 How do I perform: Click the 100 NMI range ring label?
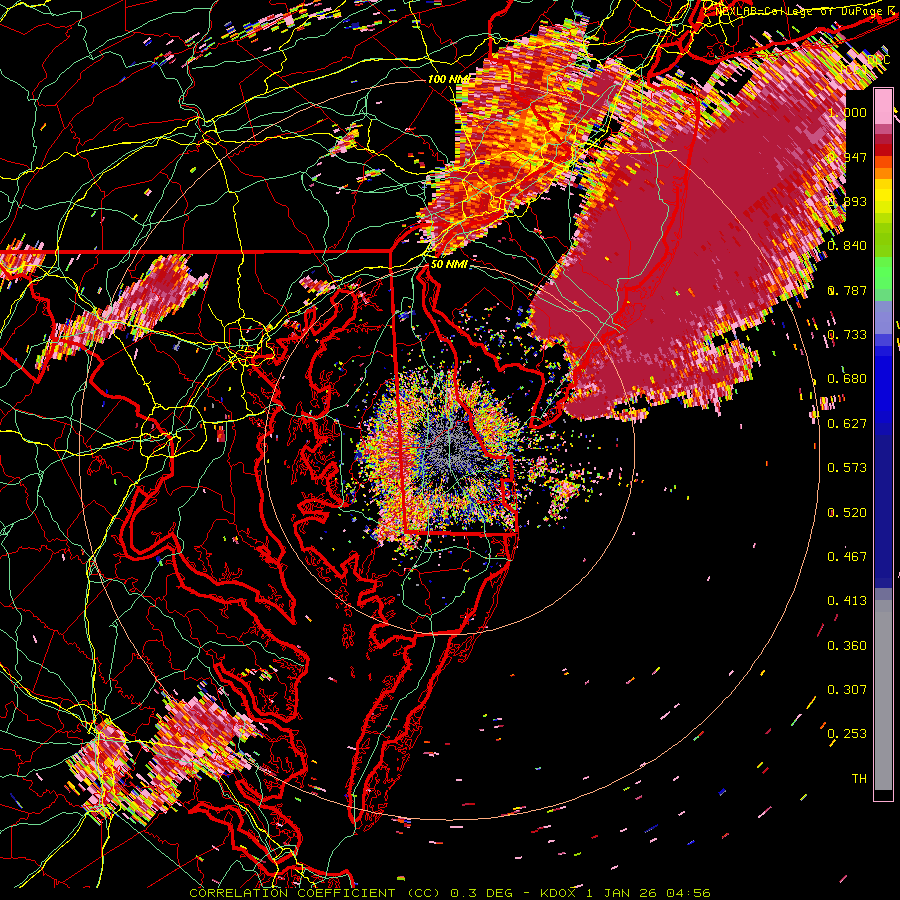pyautogui.click(x=447, y=79)
